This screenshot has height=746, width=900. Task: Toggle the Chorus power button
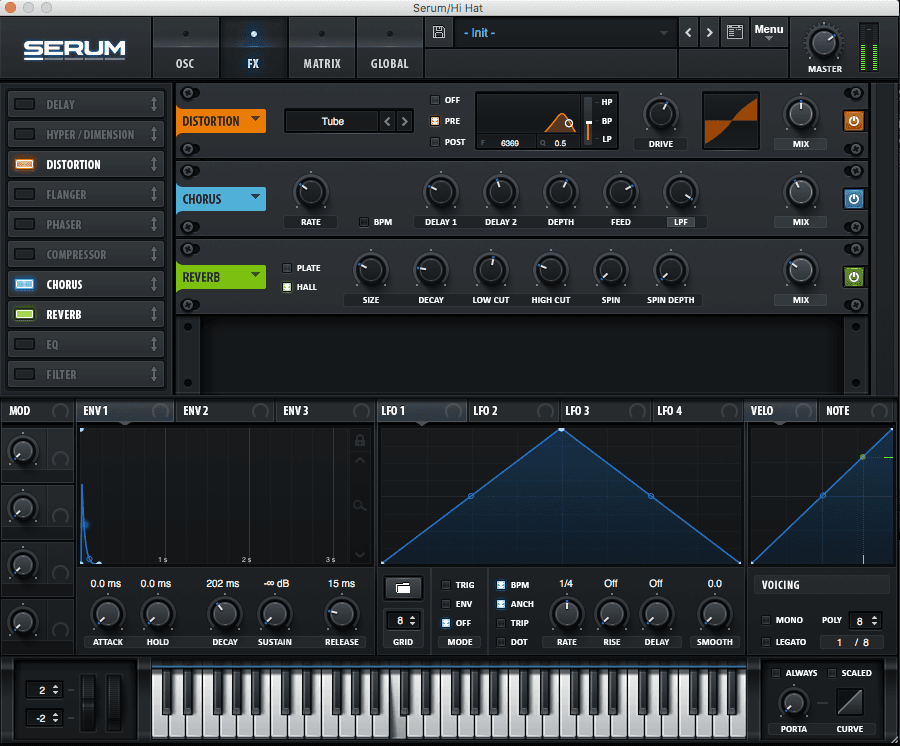pyautogui.click(x=854, y=199)
